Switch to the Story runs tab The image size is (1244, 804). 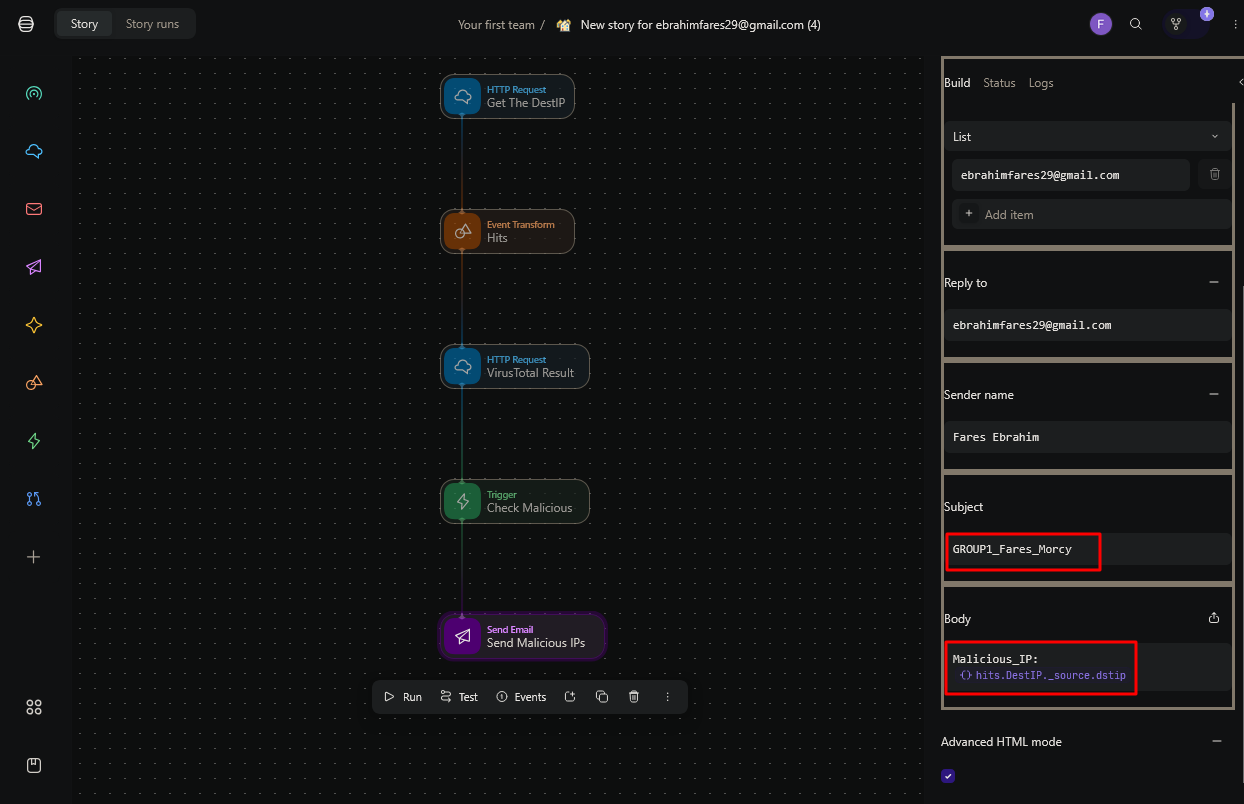152,24
